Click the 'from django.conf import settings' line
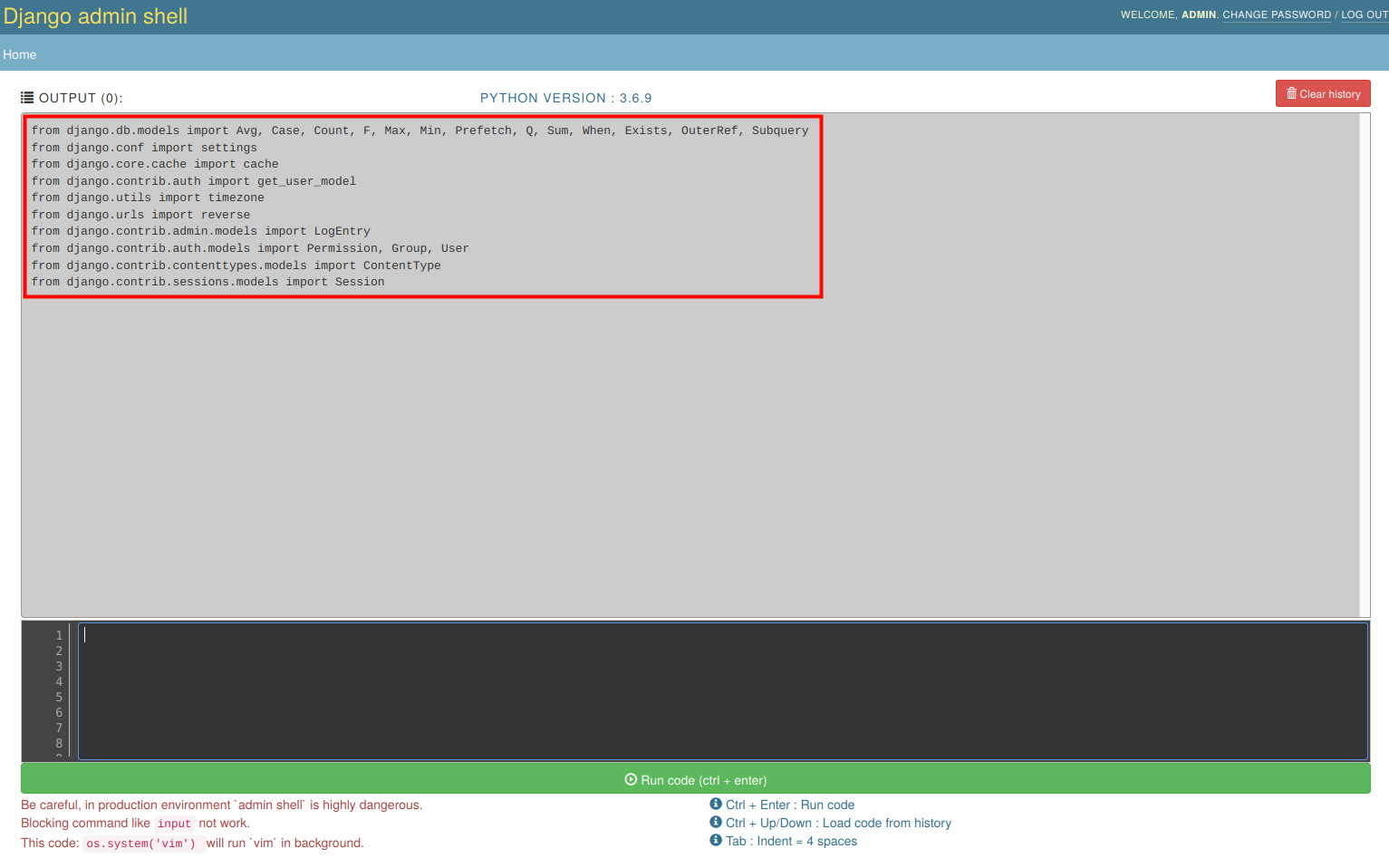The image size is (1389, 868). click(144, 148)
